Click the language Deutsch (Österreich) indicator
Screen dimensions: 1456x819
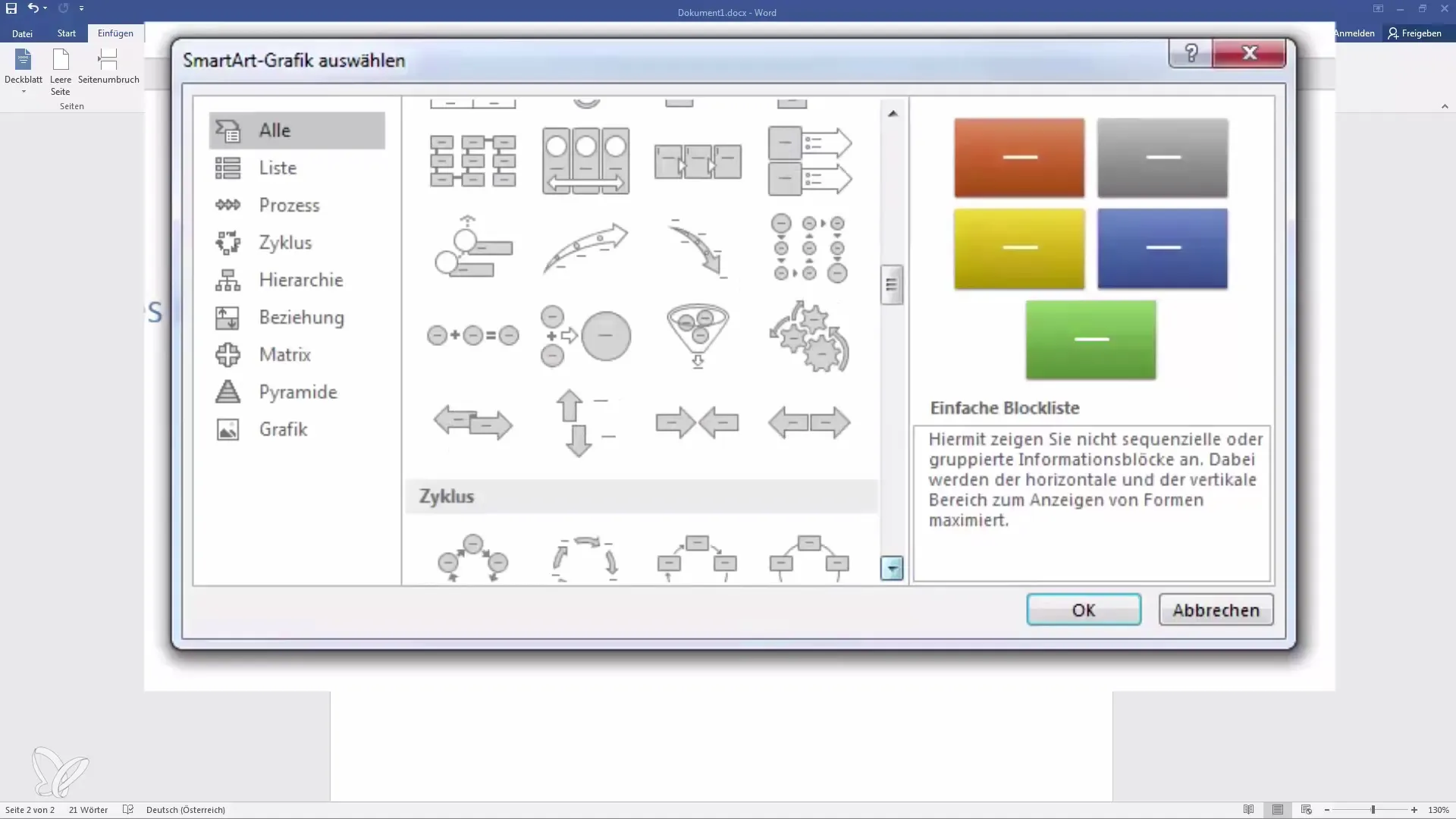pyautogui.click(x=186, y=810)
